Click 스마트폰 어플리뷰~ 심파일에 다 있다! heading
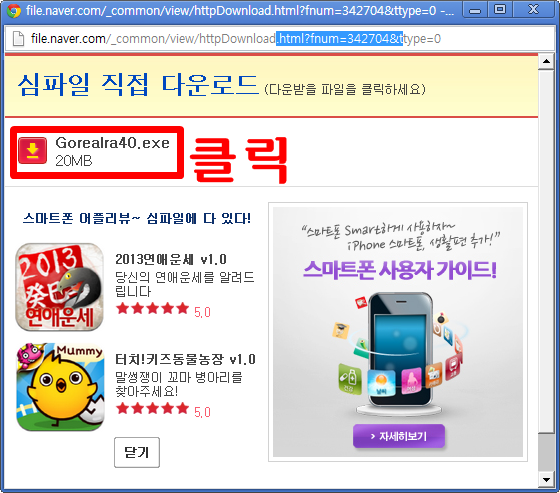The width and height of the screenshot is (560, 493). pos(137,218)
